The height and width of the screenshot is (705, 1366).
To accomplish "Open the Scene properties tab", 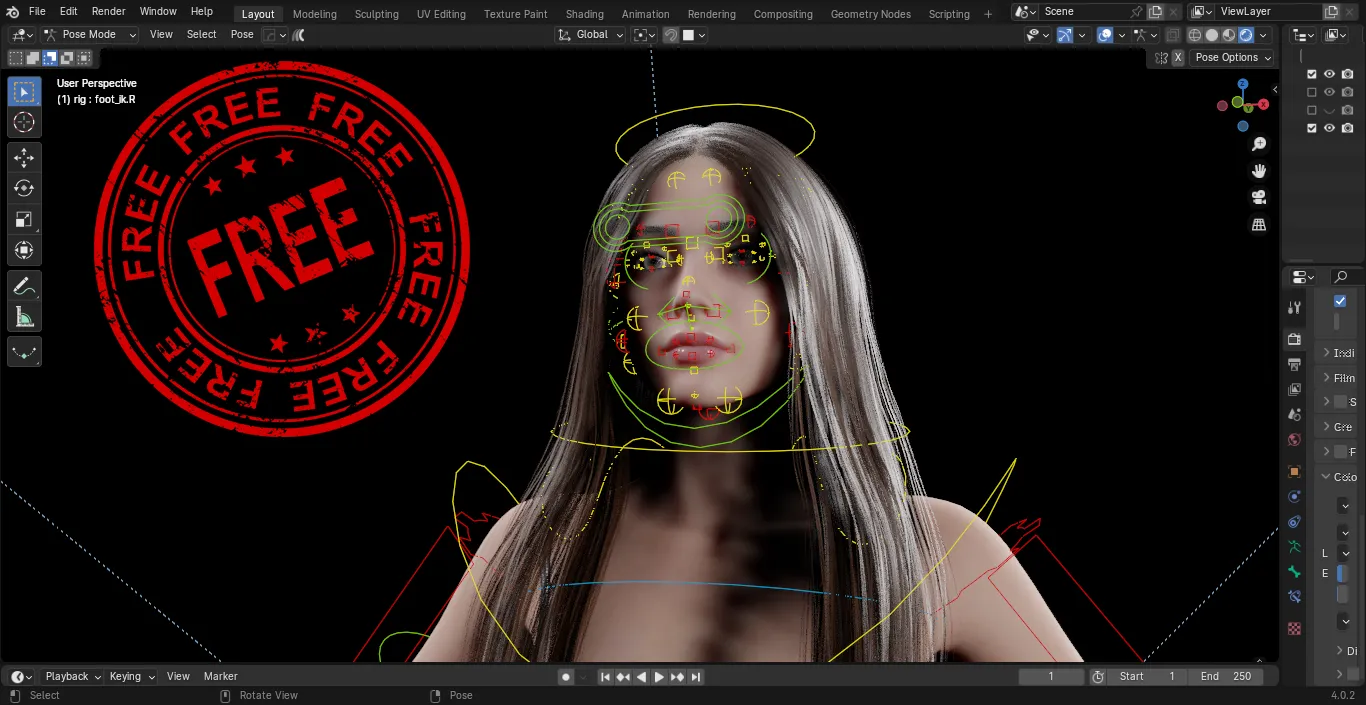I will (1295, 415).
